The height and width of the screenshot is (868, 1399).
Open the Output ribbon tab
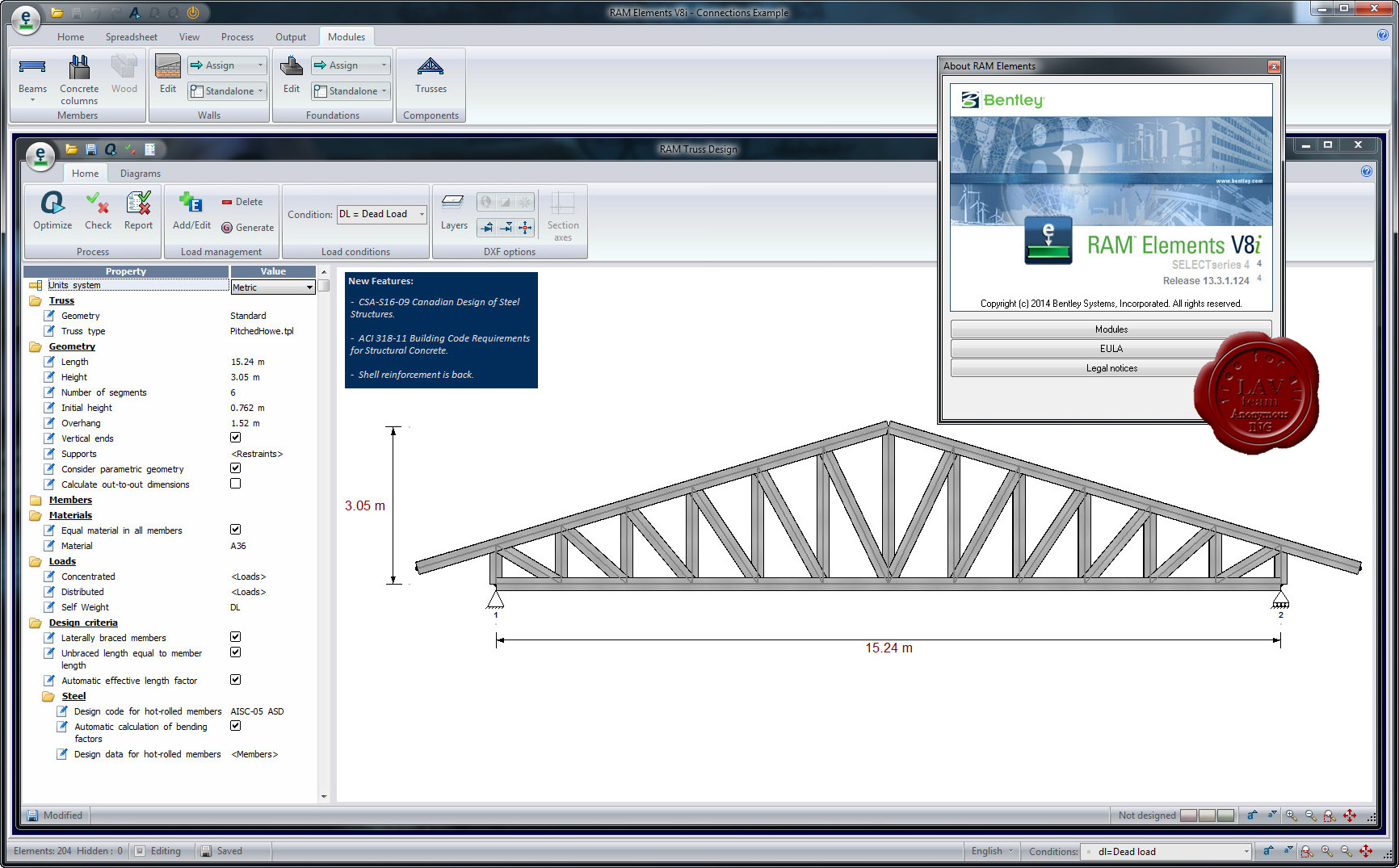(291, 37)
